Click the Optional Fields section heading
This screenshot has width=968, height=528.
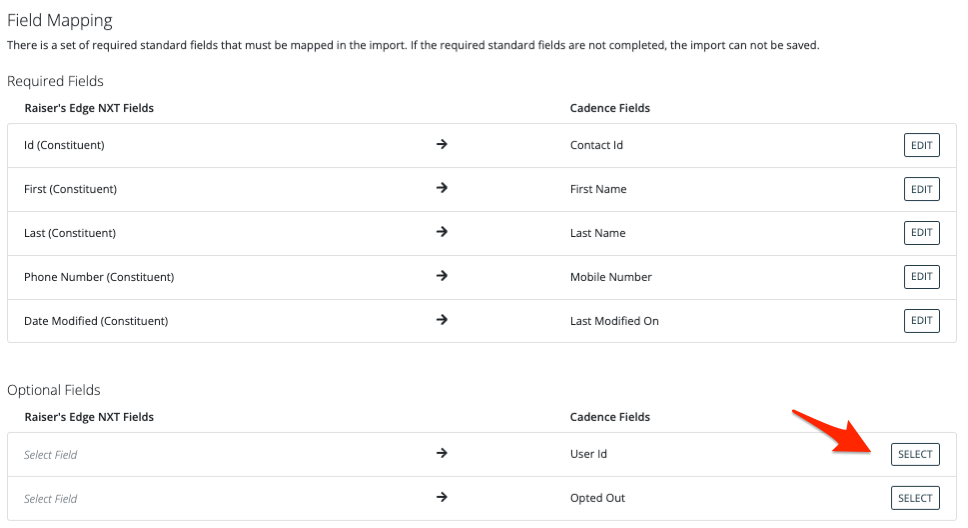pos(54,390)
